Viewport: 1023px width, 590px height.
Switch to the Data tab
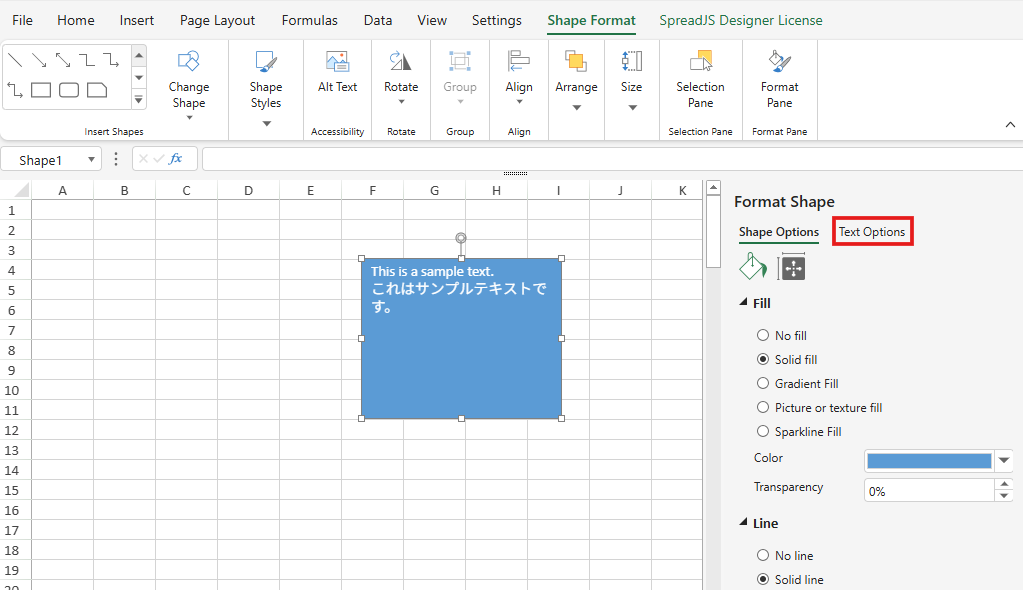coord(378,20)
